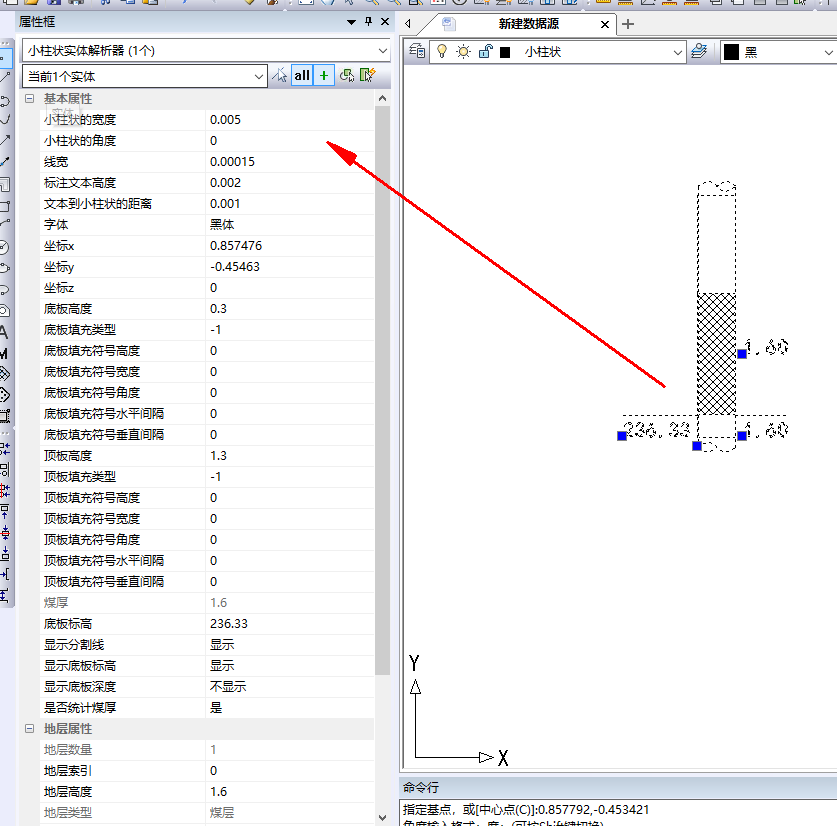
Task: Open the 属性框 panel options triangle menu
Action: 351,22
